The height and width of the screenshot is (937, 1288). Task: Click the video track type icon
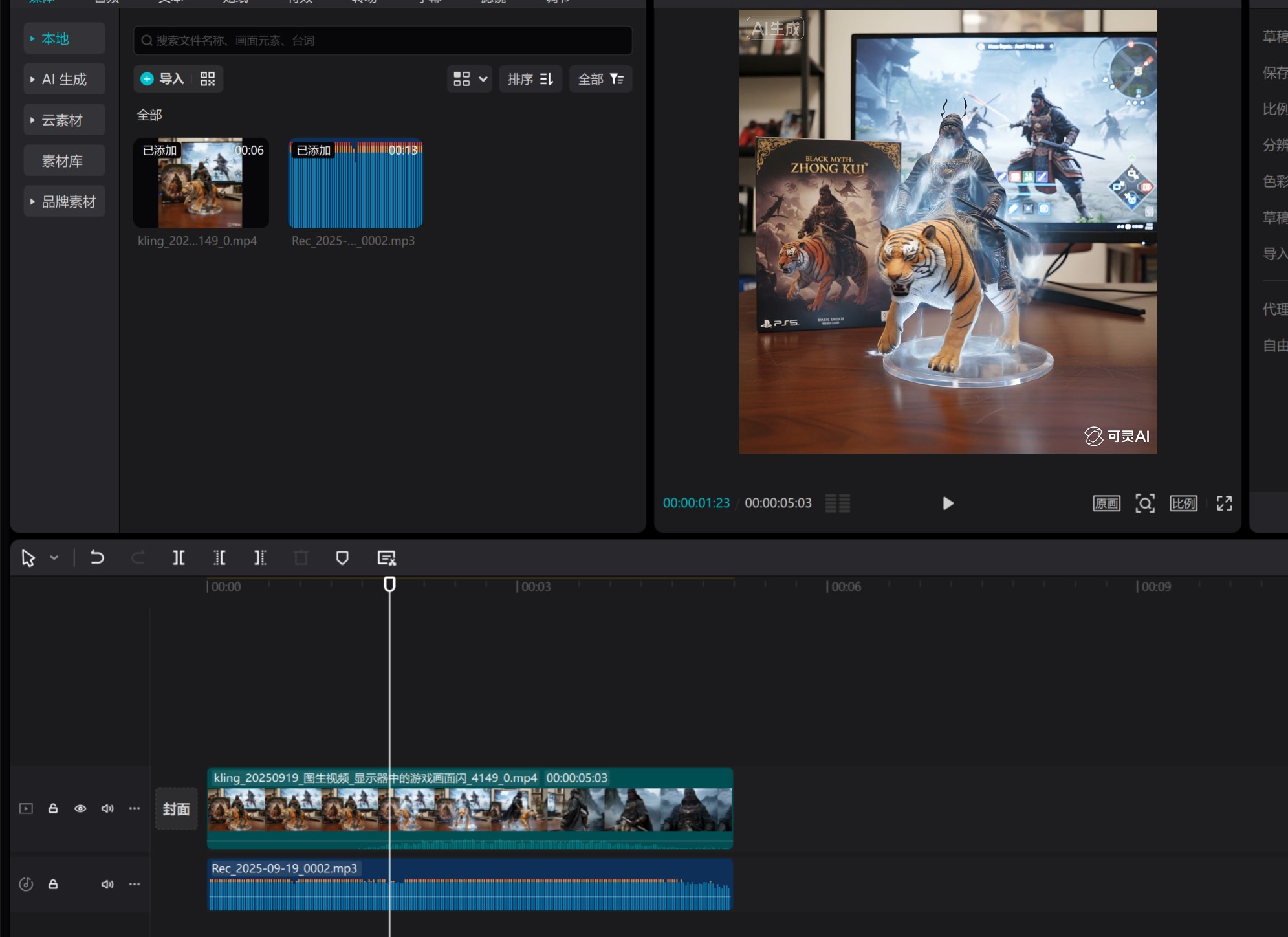pos(26,809)
